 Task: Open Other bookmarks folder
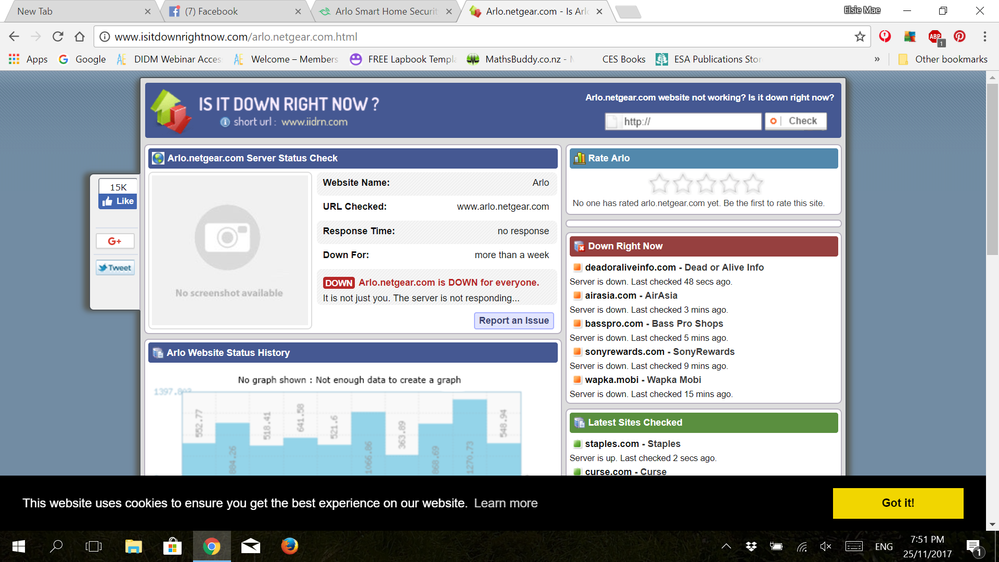(942, 59)
